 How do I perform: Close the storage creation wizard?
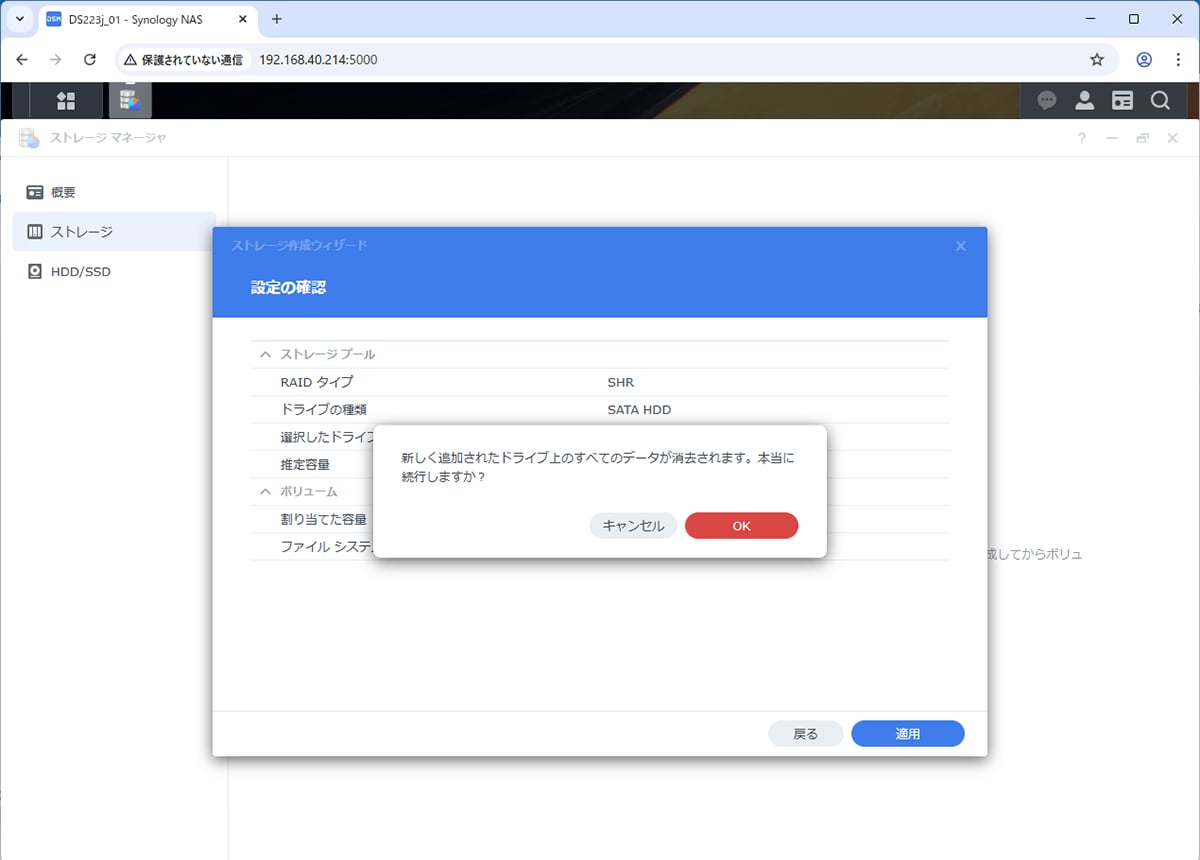[x=961, y=246]
